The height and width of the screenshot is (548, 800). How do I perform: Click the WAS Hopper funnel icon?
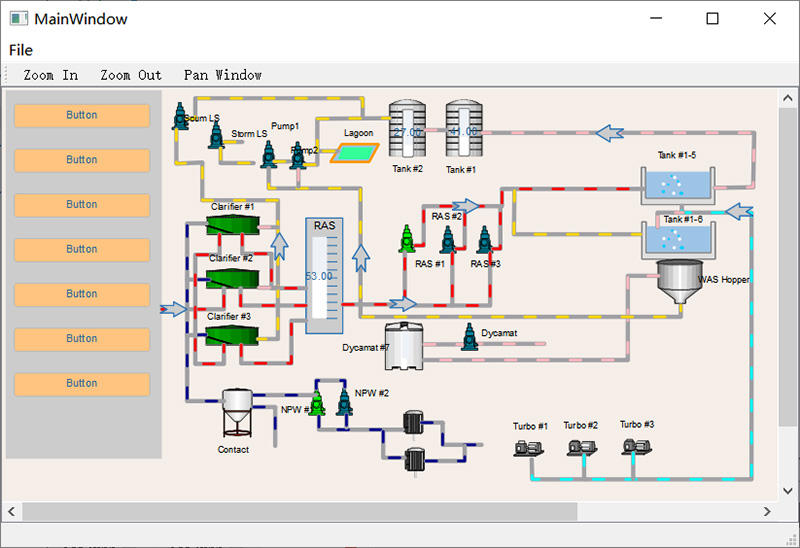(x=679, y=285)
